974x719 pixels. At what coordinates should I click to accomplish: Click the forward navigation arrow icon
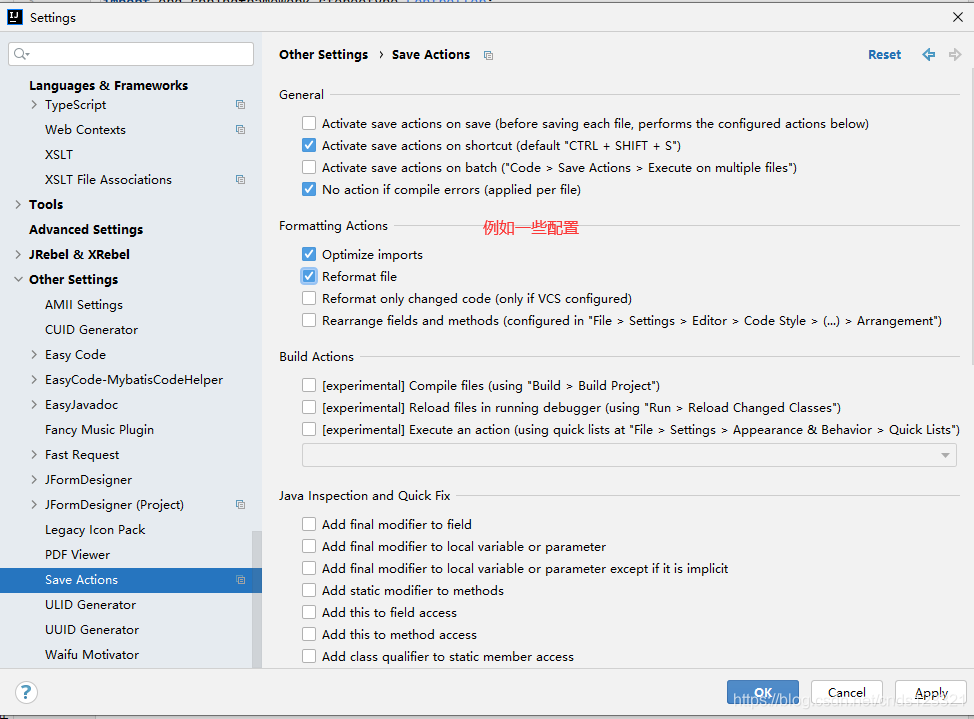[x=955, y=55]
